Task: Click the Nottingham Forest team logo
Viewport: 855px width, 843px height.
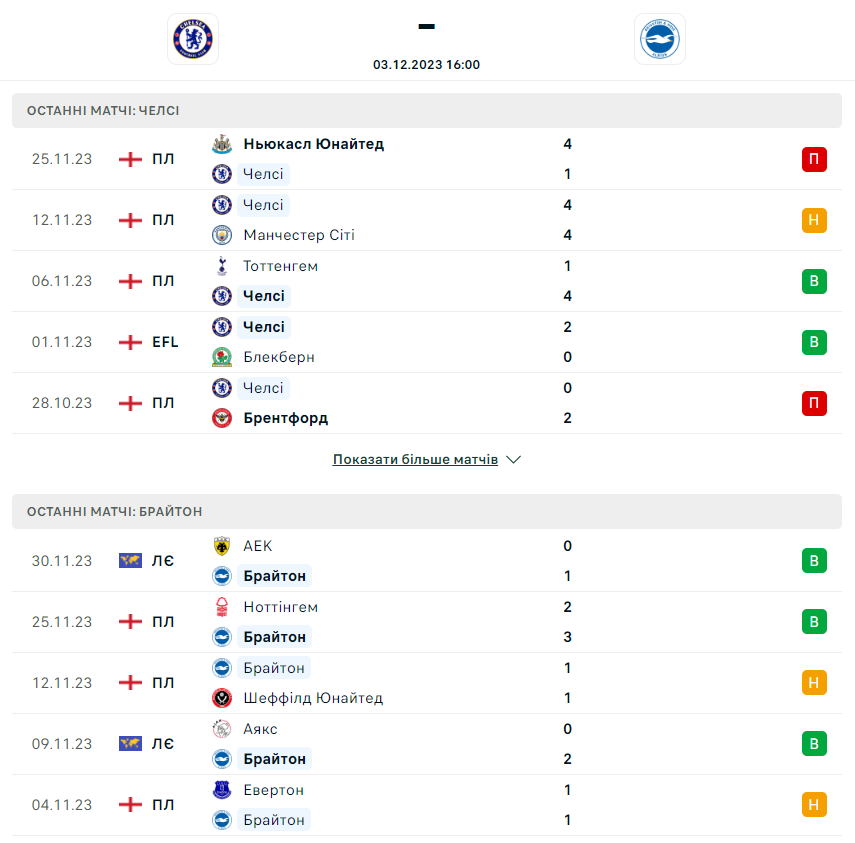Action: click(x=222, y=607)
